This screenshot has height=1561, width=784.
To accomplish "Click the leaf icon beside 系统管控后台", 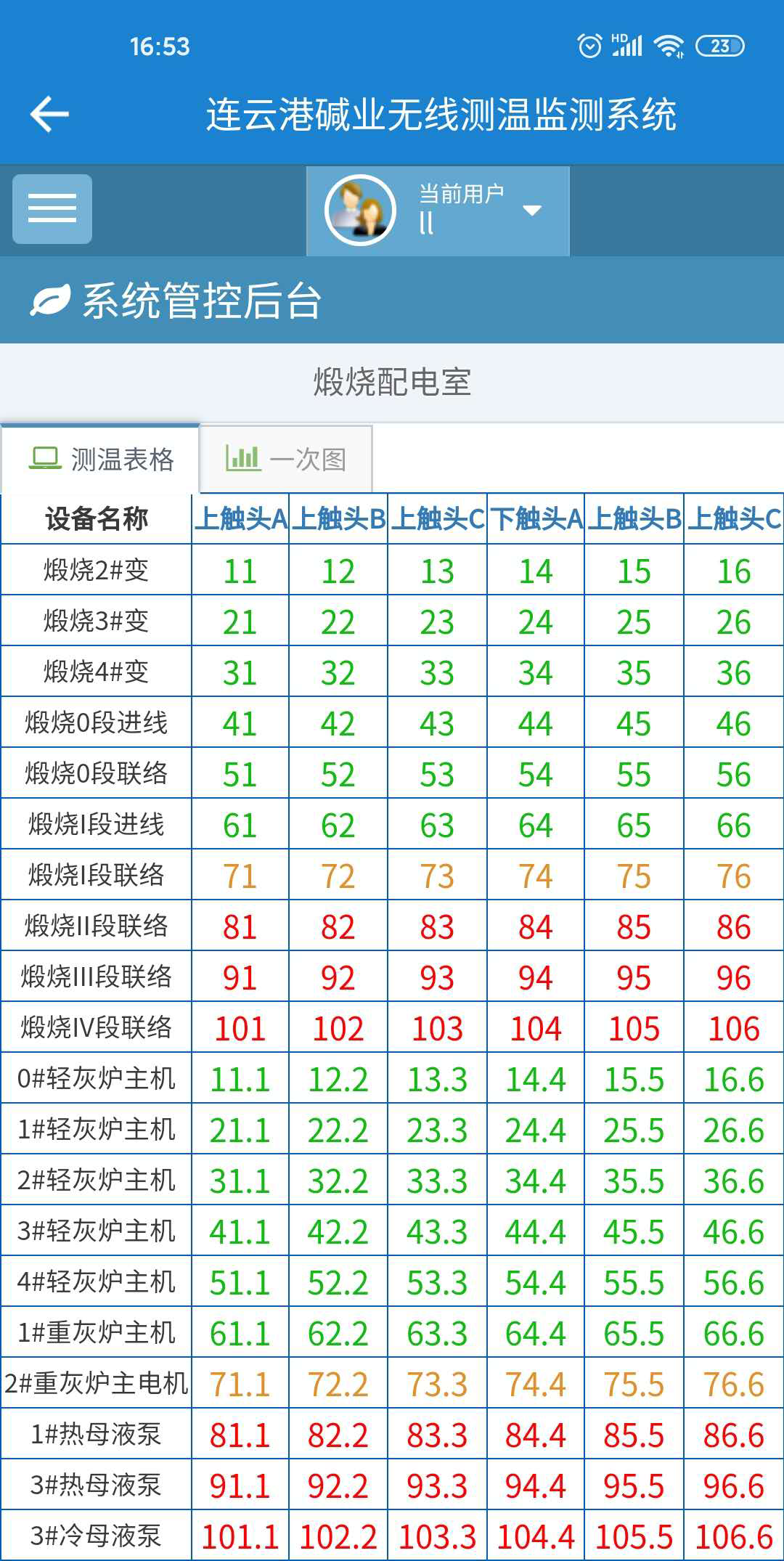I will [x=49, y=301].
